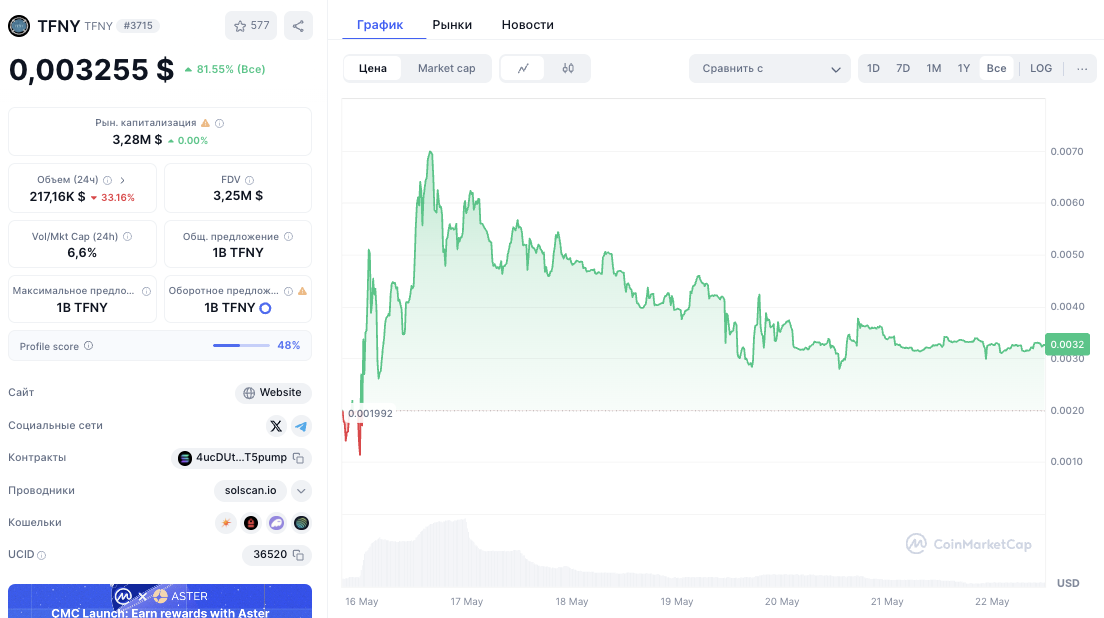1104x618 pixels.
Task: Click info icon next to Vol/Mkt Cap (24h)
Action: point(127,237)
